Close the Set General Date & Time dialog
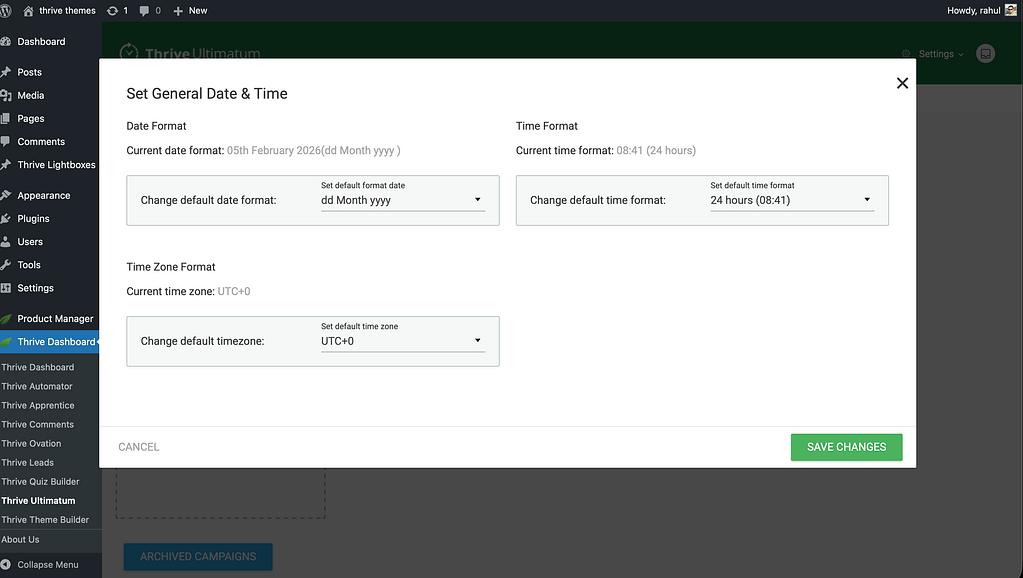Viewport: 1023px width, 578px height. (902, 83)
